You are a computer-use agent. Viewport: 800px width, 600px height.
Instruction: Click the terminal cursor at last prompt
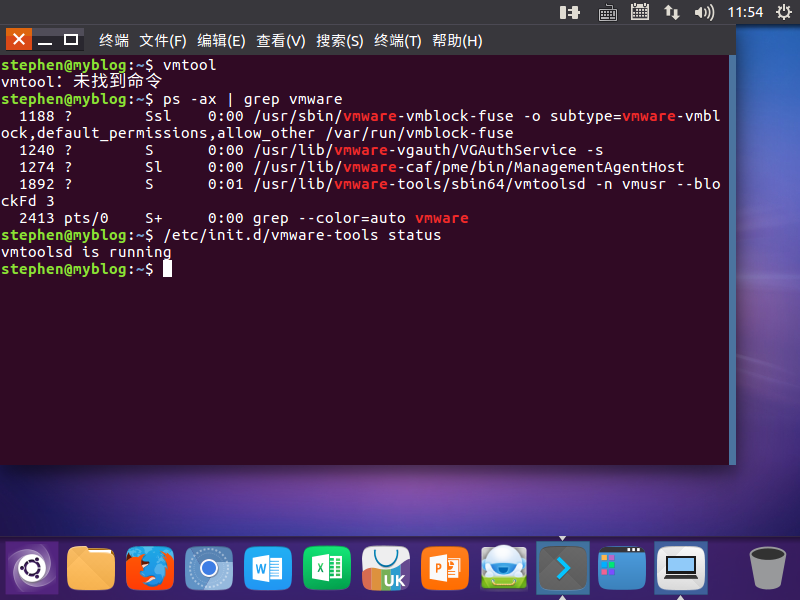(167, 269)
